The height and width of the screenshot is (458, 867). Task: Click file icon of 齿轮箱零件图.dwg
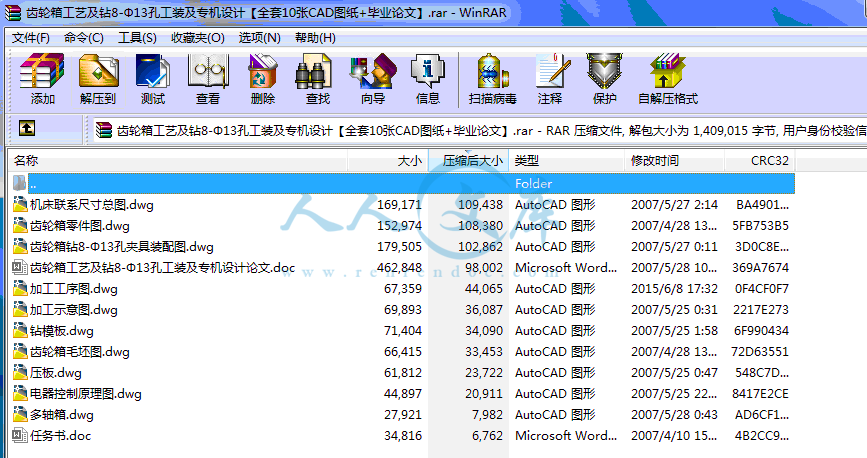pyautogui.click(x=20, y=226)
